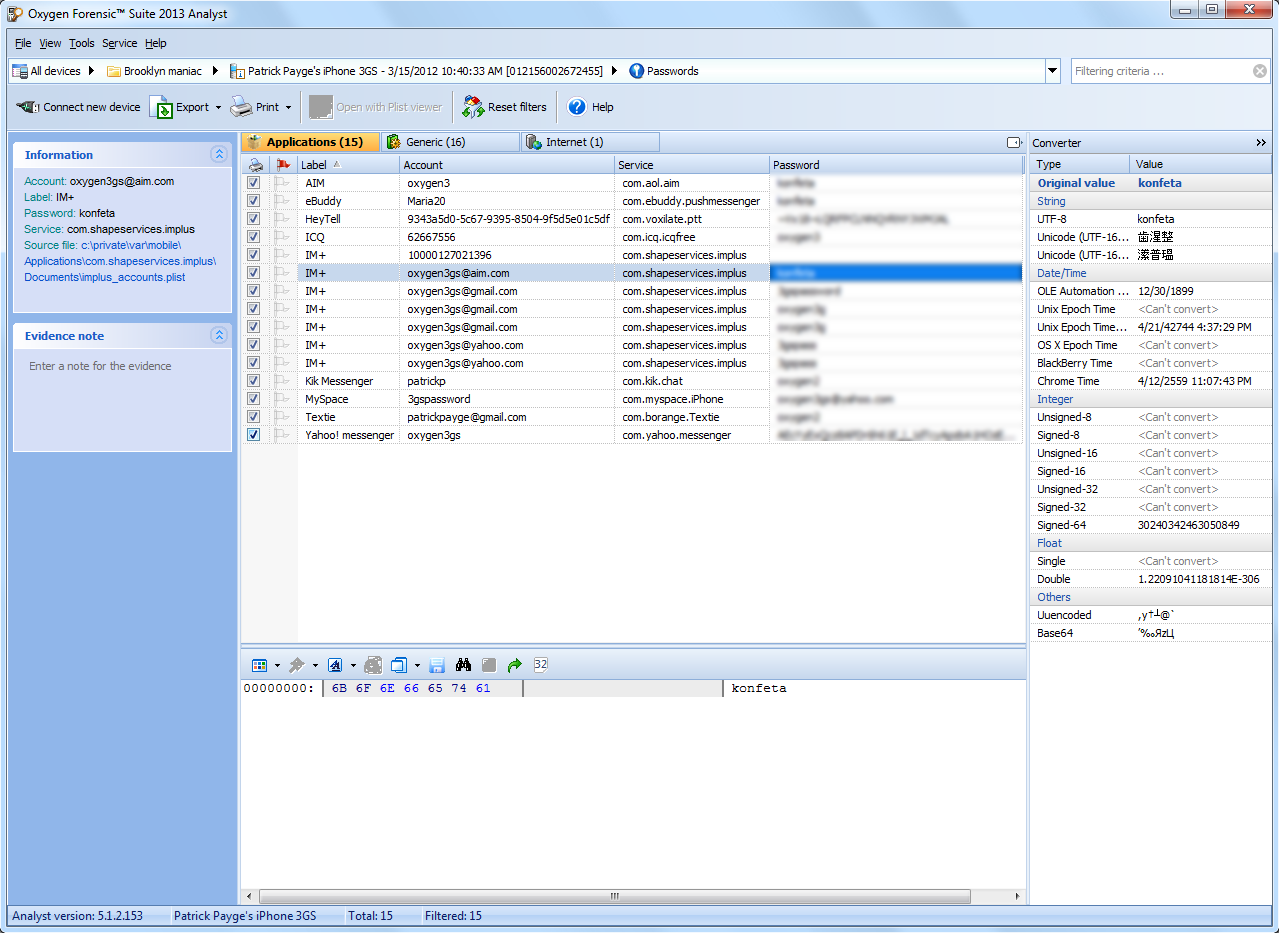
Task: Uncheck the eBuddy row checkbox
Action: 254,201
